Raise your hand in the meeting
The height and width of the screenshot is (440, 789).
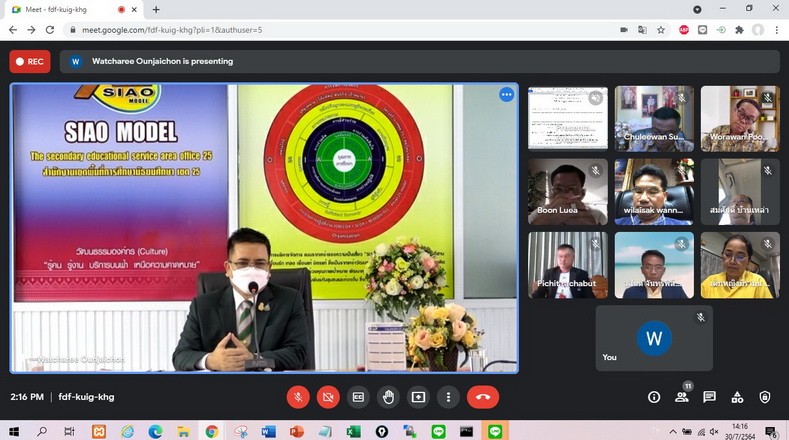pyautogui.click(x=388, y=397)
